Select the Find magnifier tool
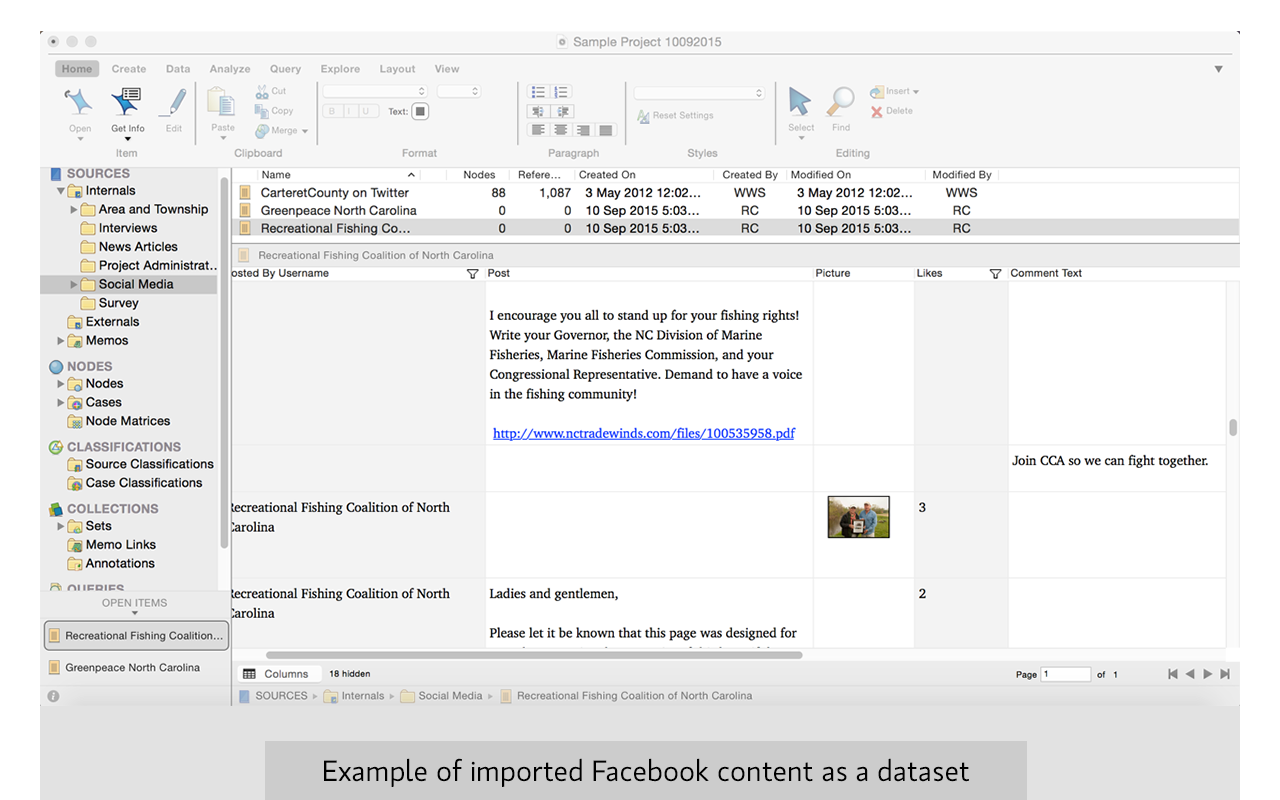 [x=841, y=102]
